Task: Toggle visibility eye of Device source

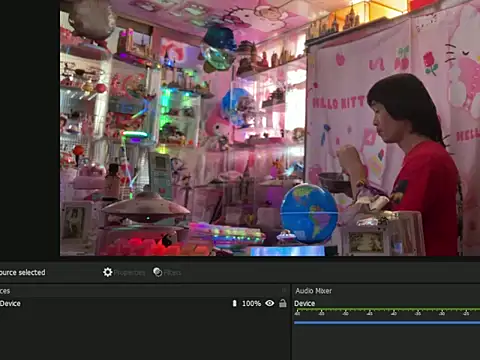Action: tap(270, 303)
